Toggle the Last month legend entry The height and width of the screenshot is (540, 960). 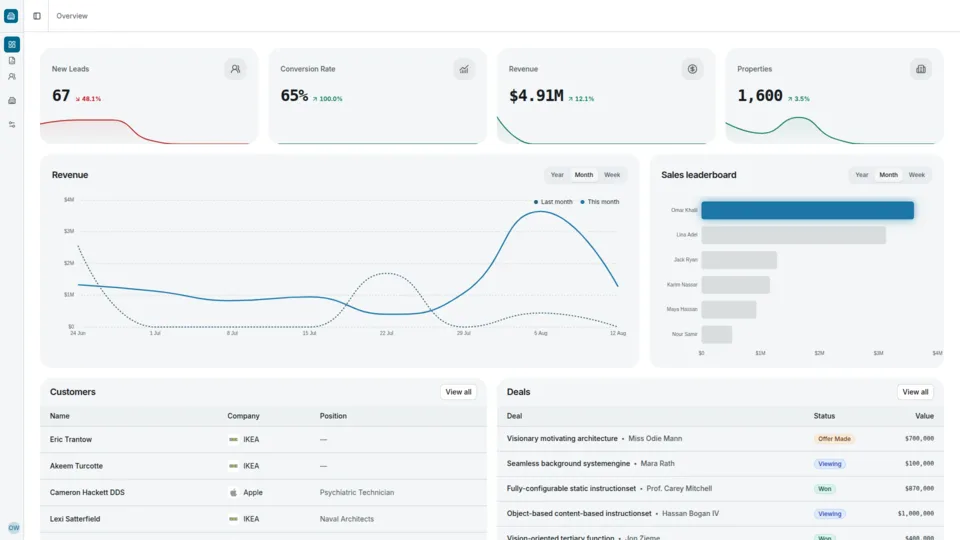553,202
